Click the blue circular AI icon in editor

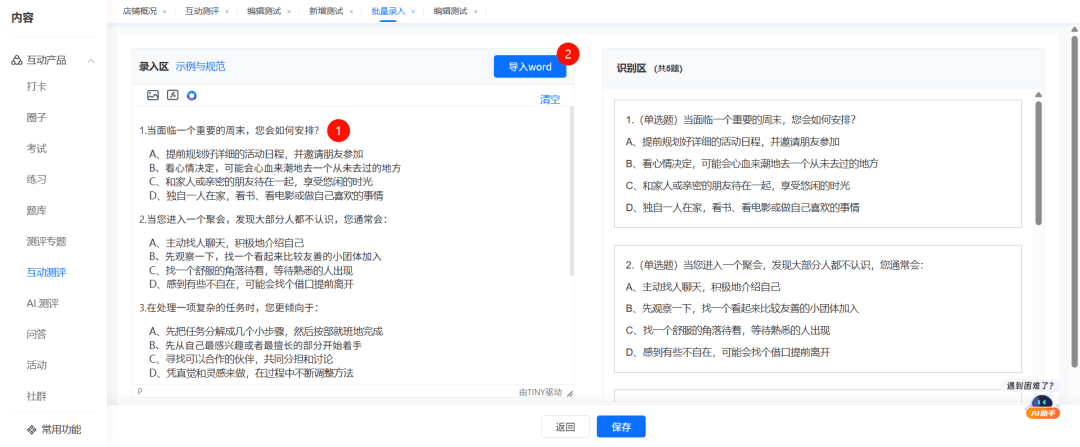pos(192,95)
